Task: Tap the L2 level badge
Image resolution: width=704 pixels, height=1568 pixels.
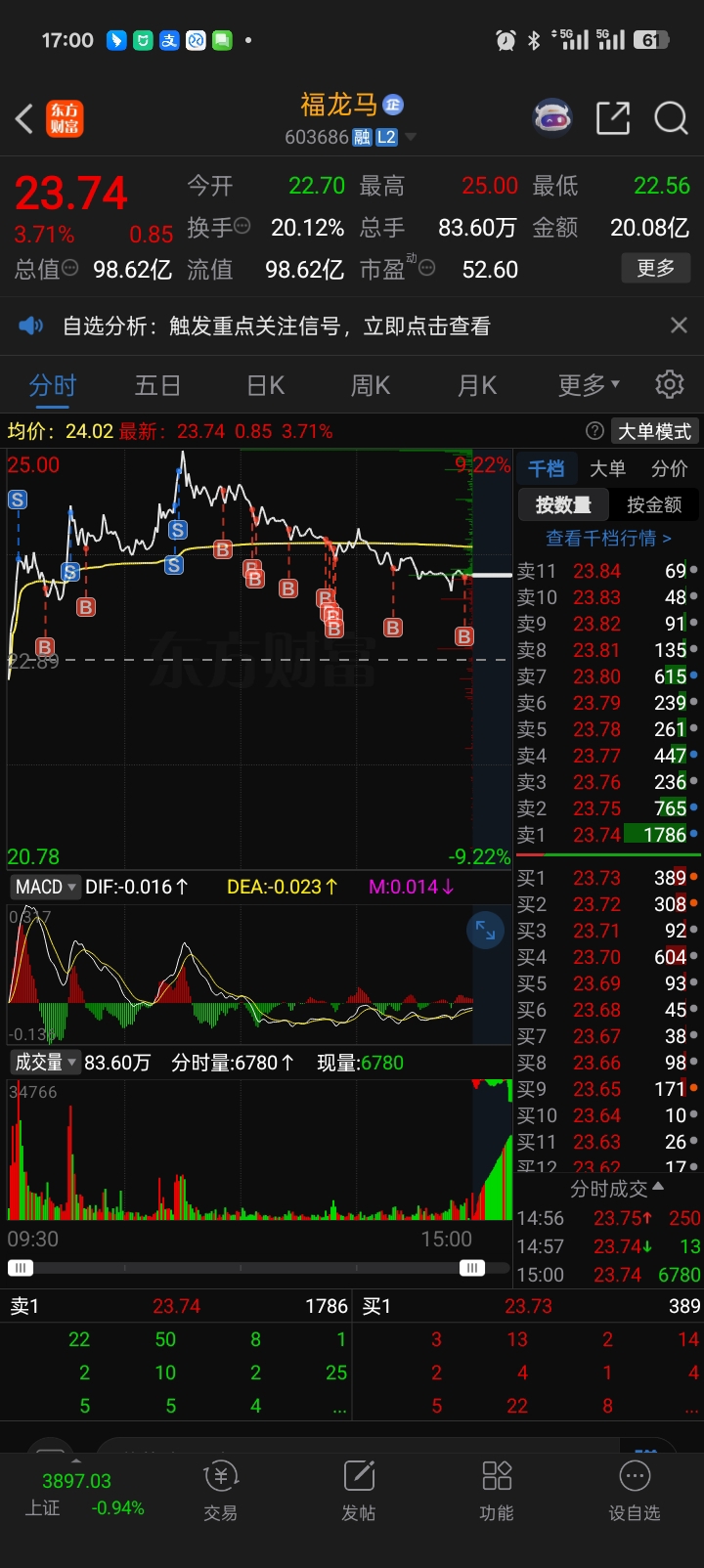Action: point(386,138)
